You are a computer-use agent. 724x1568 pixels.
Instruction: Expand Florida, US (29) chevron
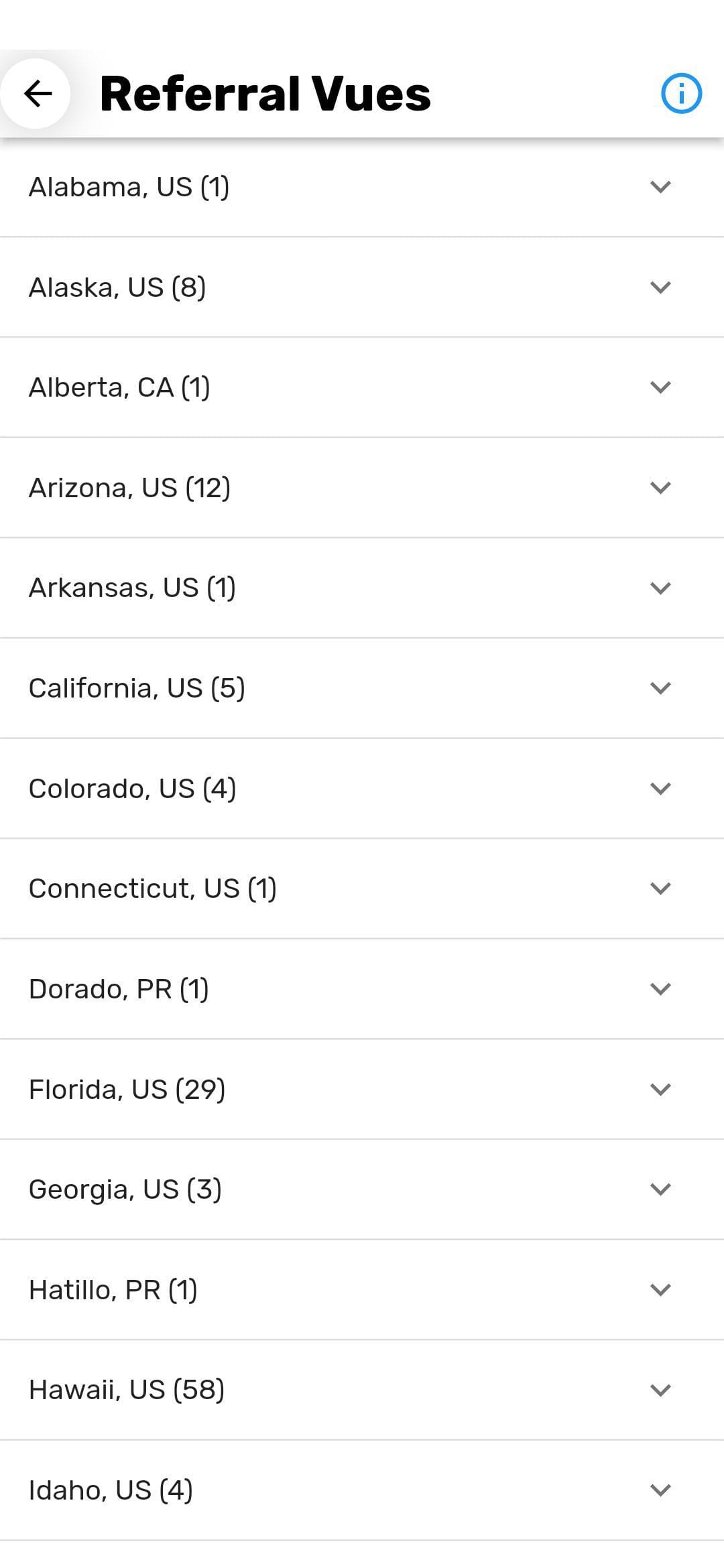[660, 1090]
